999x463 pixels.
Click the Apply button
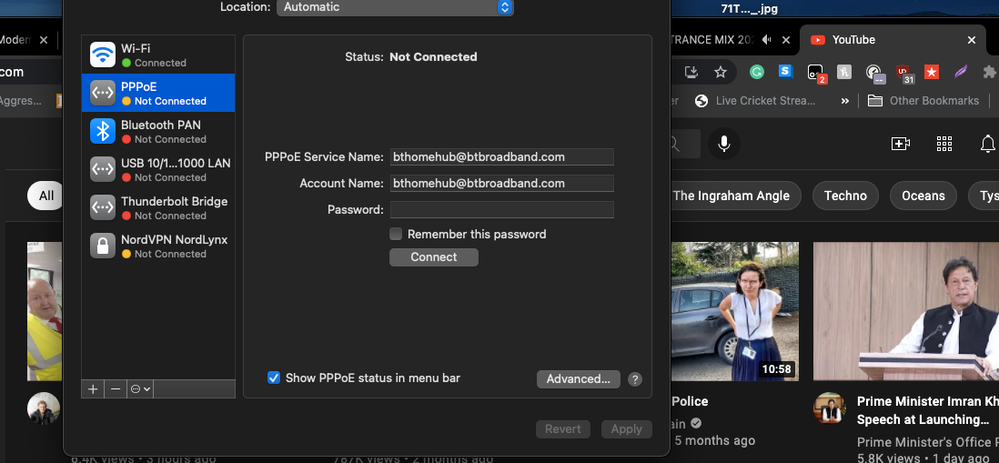coord(626,429)
